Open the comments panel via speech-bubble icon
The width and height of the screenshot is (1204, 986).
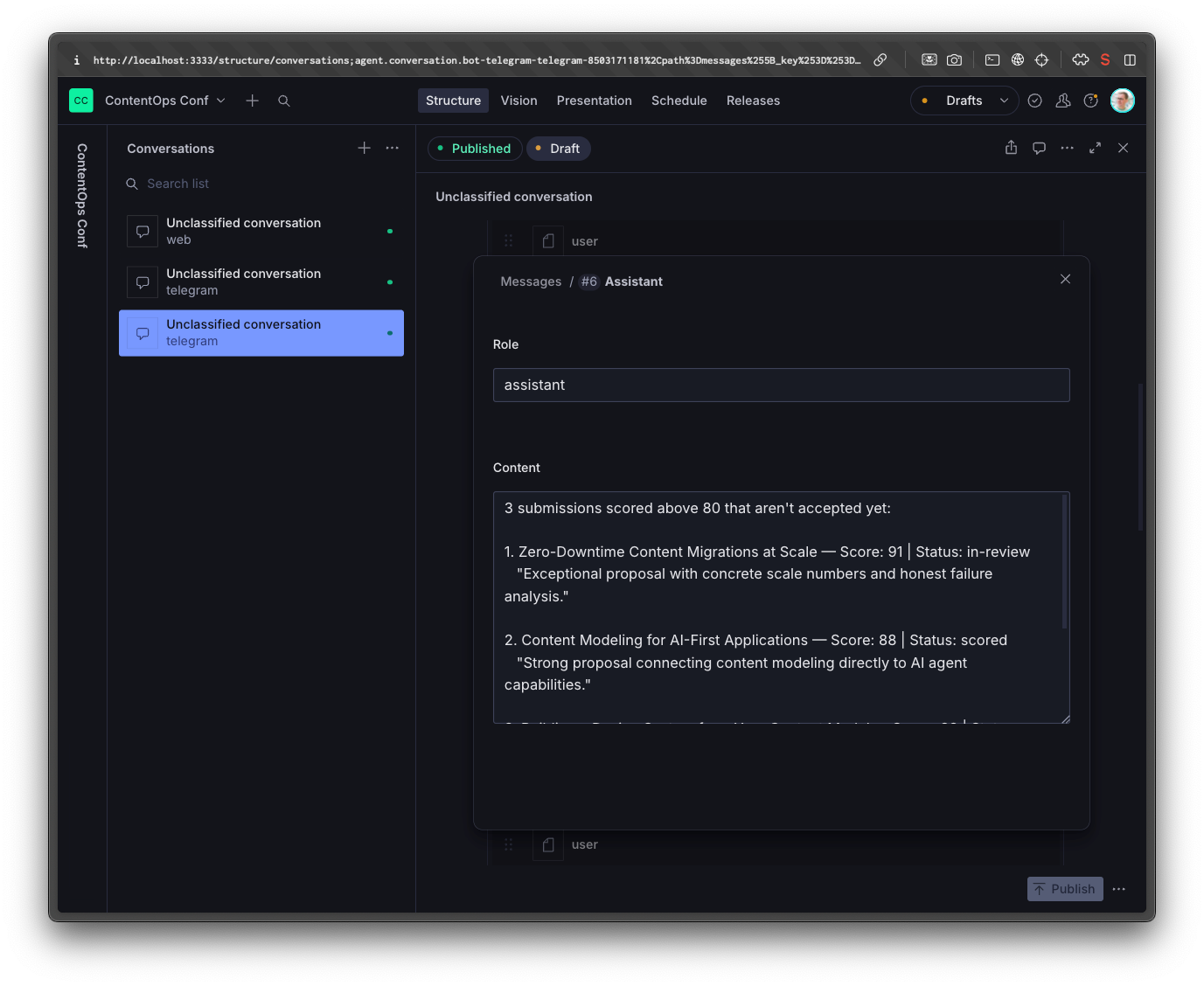click(x=1039, y=148)
